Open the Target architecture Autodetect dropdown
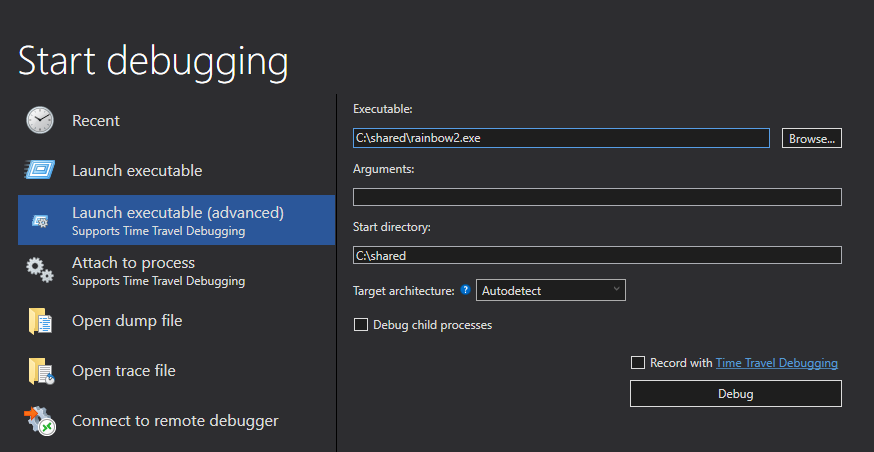This screenshot has height=452, width=874. coord(551,290)
